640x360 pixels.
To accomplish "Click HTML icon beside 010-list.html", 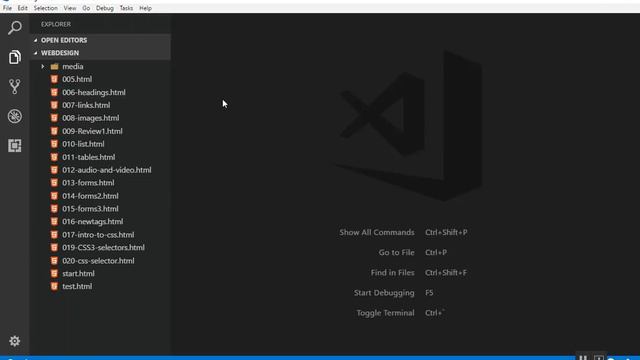I will [54, 144].
